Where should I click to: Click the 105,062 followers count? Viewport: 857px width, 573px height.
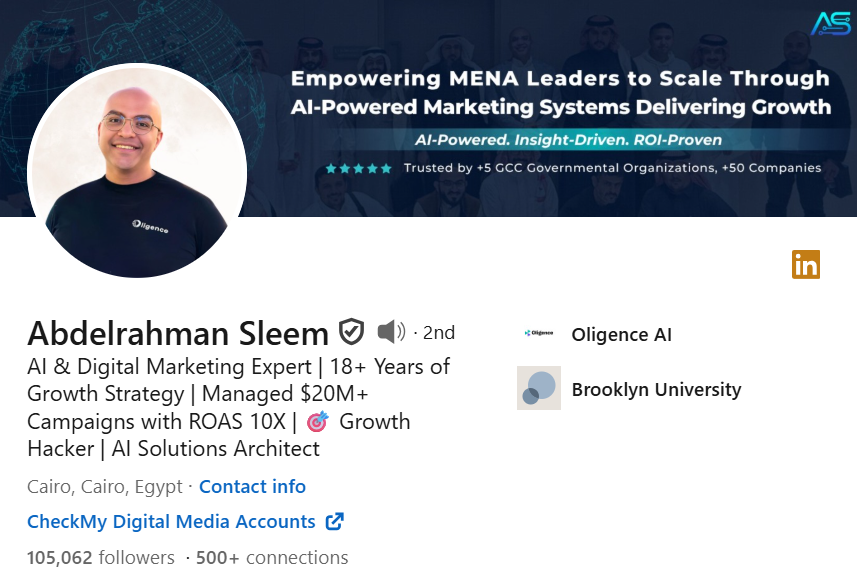tap(100, 557)
